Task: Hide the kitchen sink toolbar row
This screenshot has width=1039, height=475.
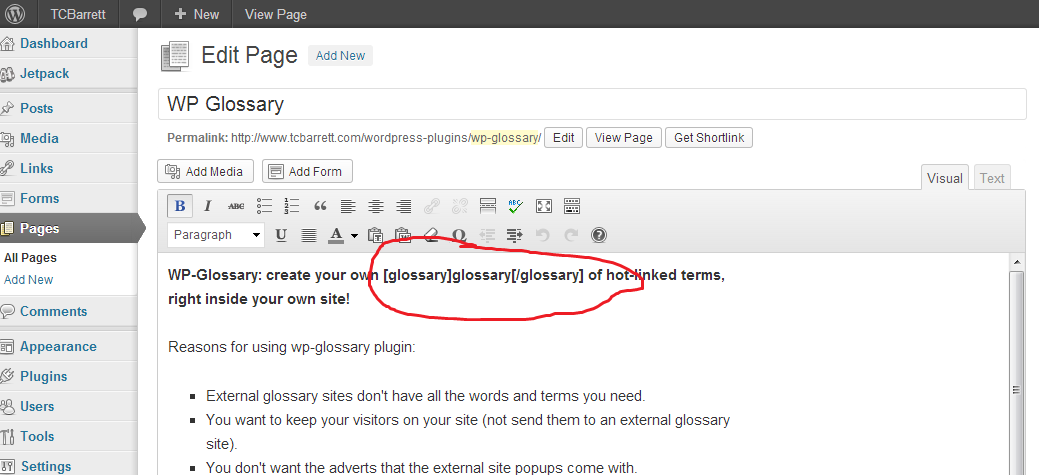Action: [x=572, y=206]
